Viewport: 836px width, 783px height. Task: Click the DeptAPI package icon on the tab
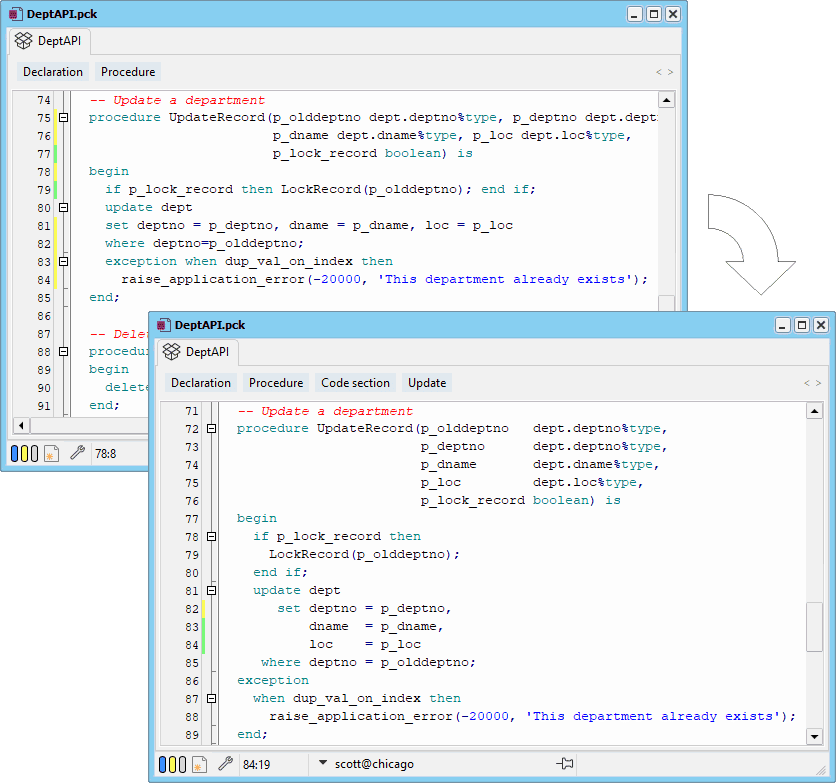pos(172,352)
